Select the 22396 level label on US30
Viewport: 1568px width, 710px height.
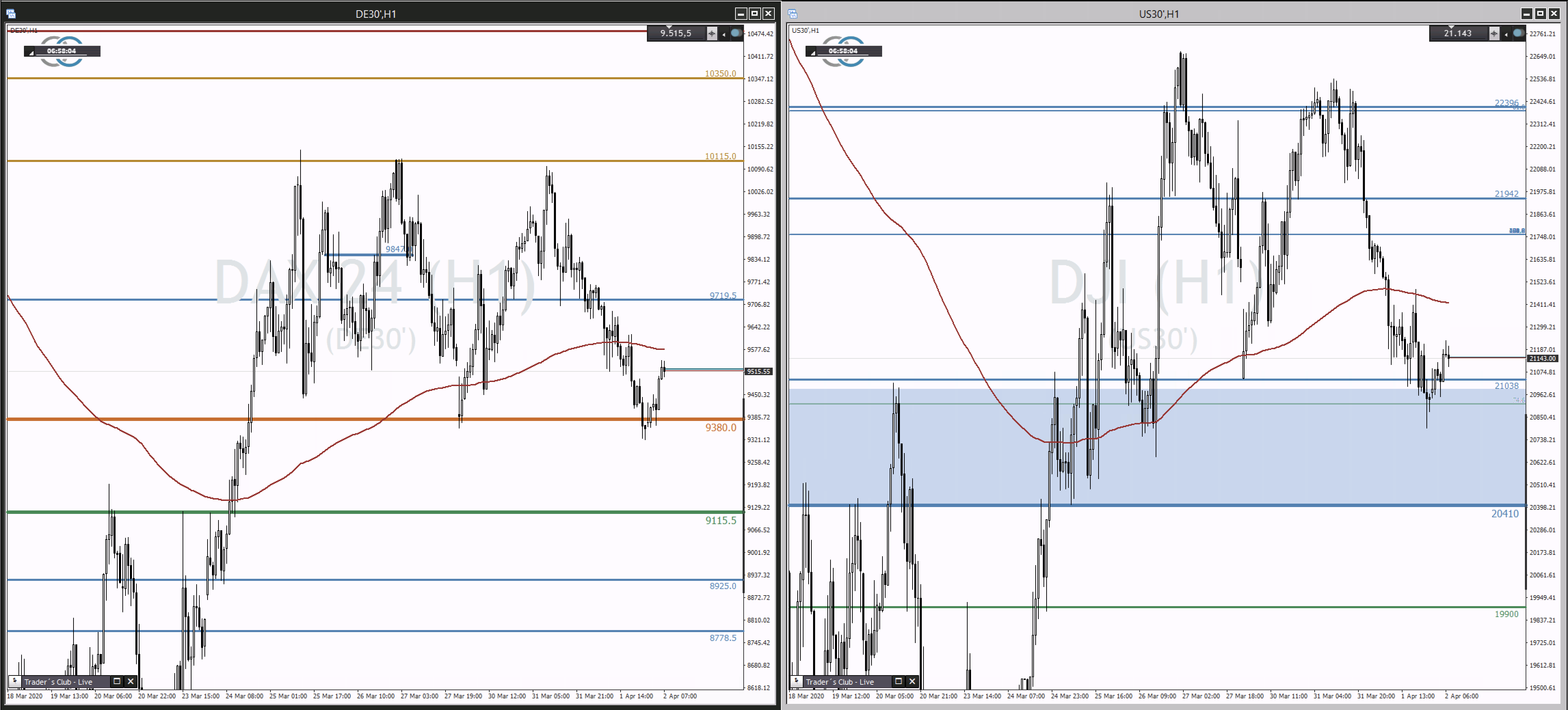pyautogui.click(x=1506, y=103)
